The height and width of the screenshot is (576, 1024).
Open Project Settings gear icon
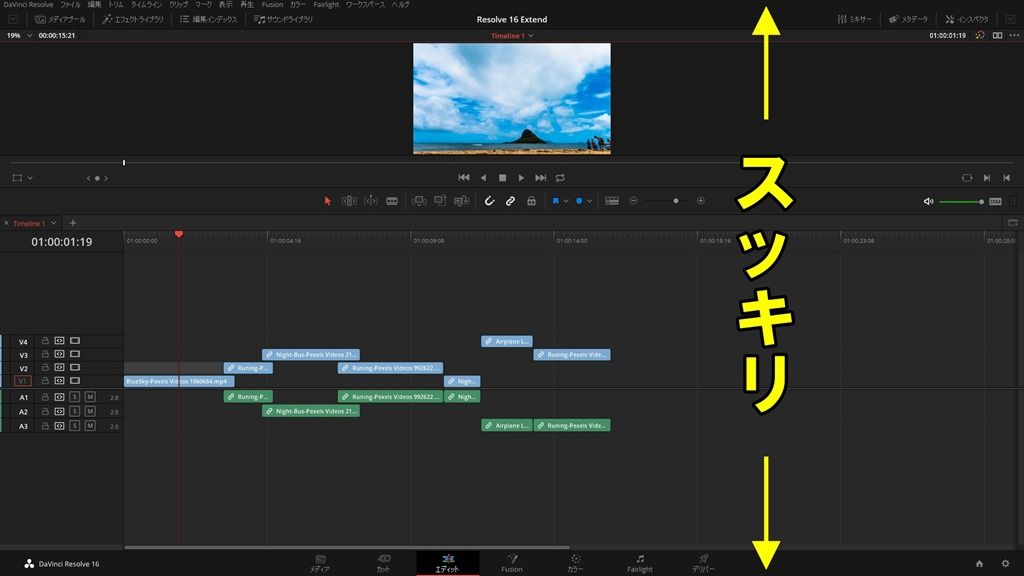coord(1005,564)
